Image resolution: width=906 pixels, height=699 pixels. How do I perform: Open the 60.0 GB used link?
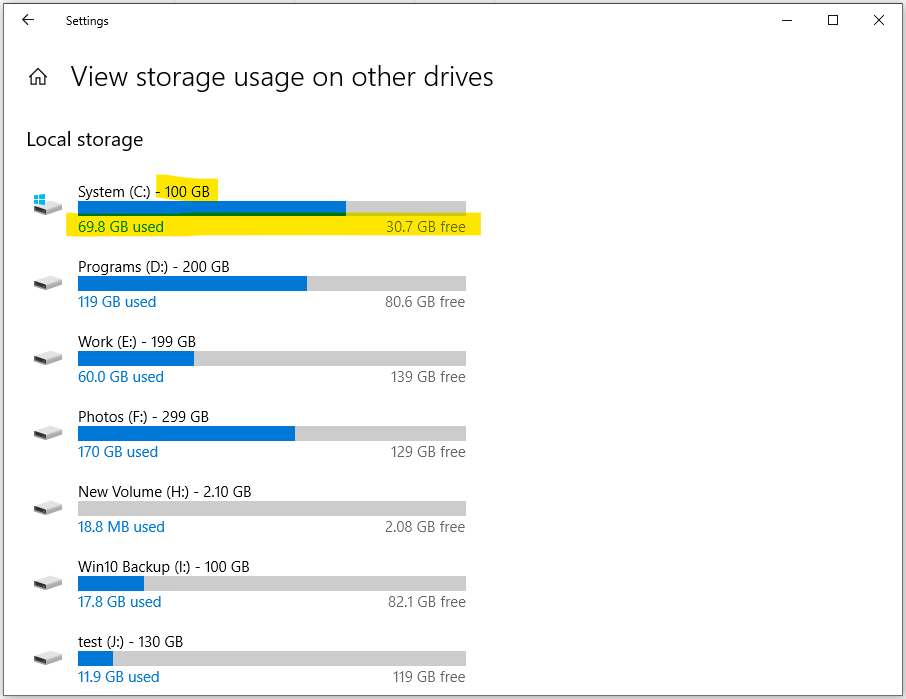tap(120, 377)
